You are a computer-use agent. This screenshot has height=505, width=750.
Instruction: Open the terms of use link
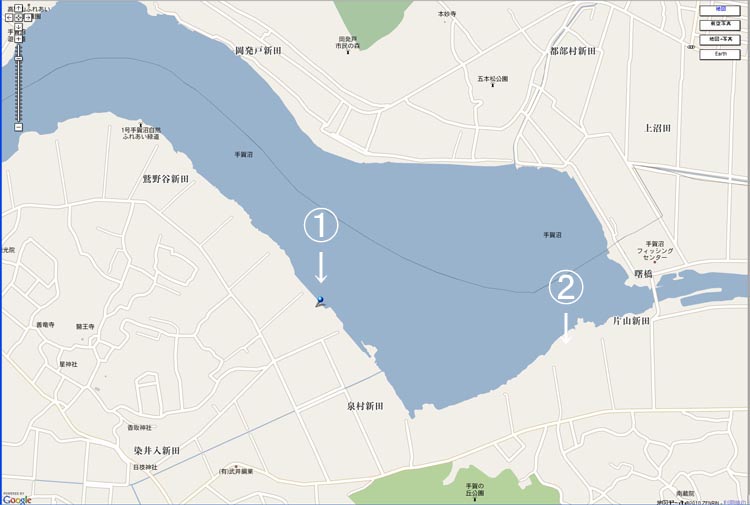pyautogui.click(x=736, y=502)
